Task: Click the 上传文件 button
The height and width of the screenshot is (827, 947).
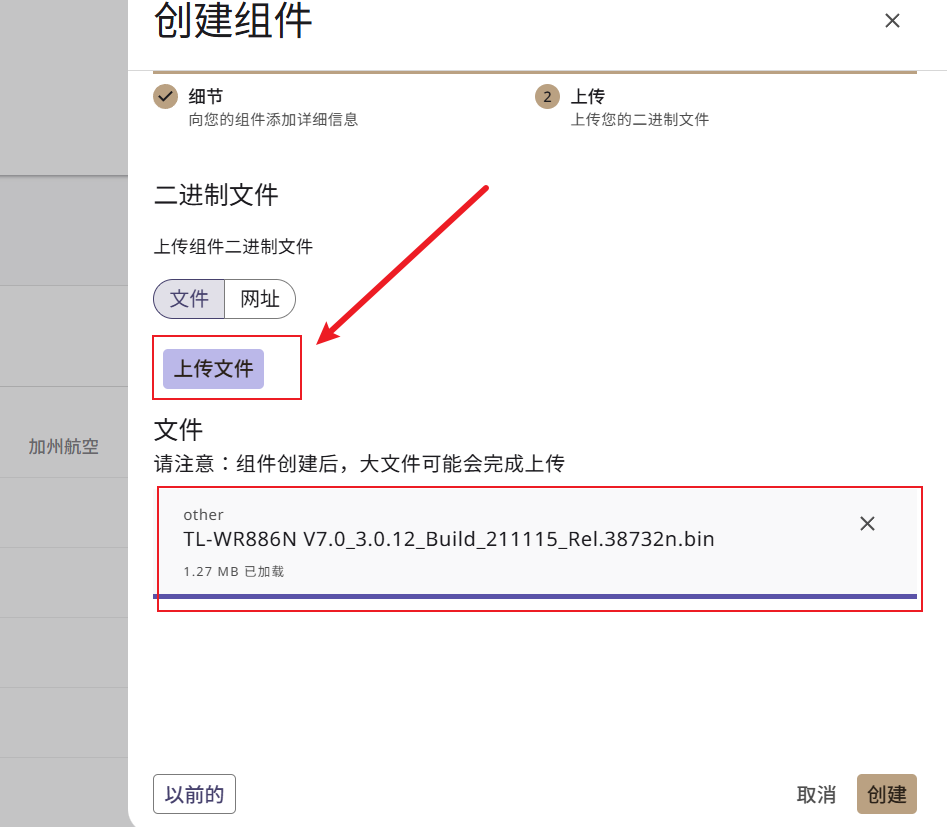Action: (x=213, y=368)
